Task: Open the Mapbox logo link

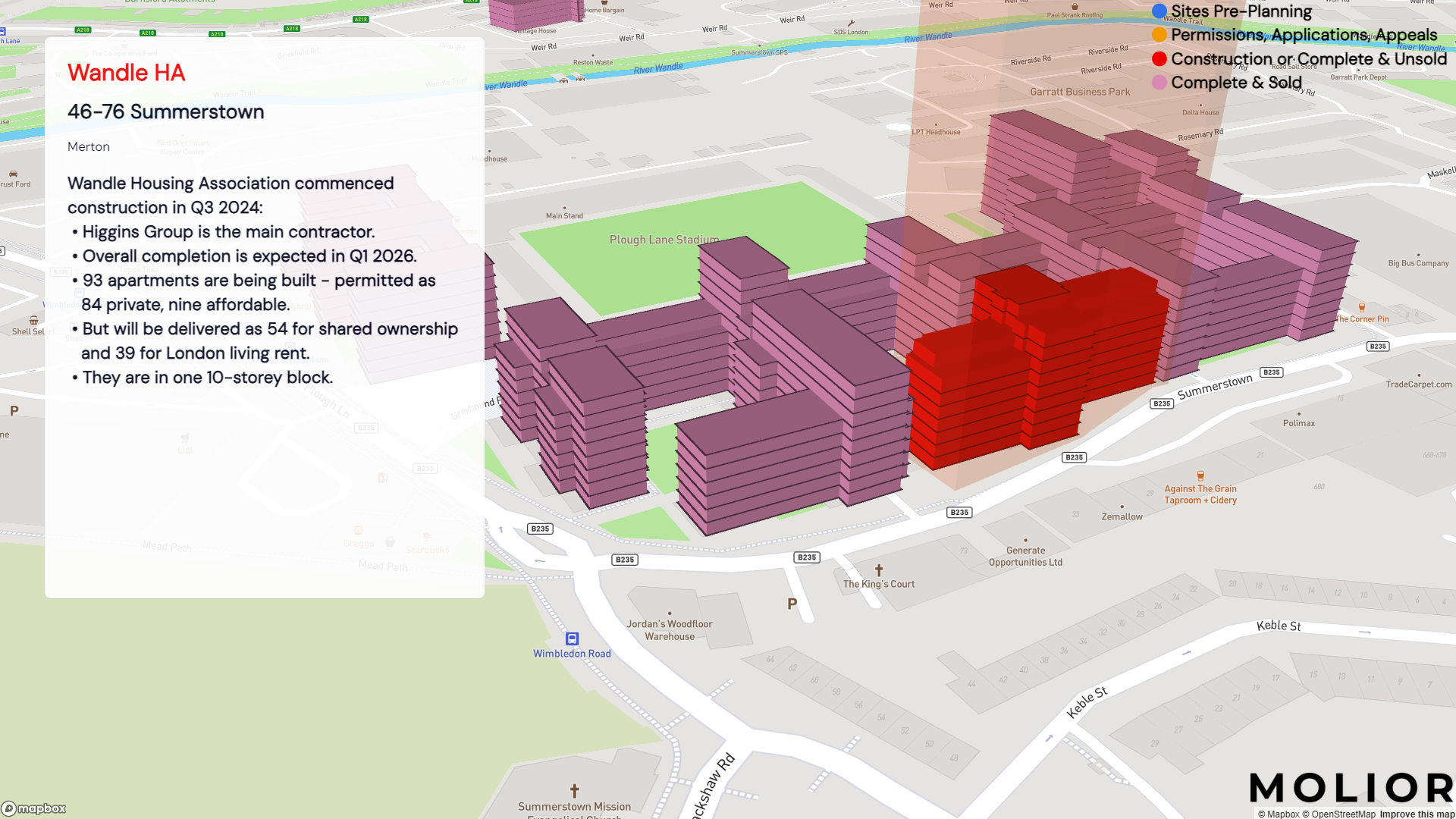Action: pos(34,808)
